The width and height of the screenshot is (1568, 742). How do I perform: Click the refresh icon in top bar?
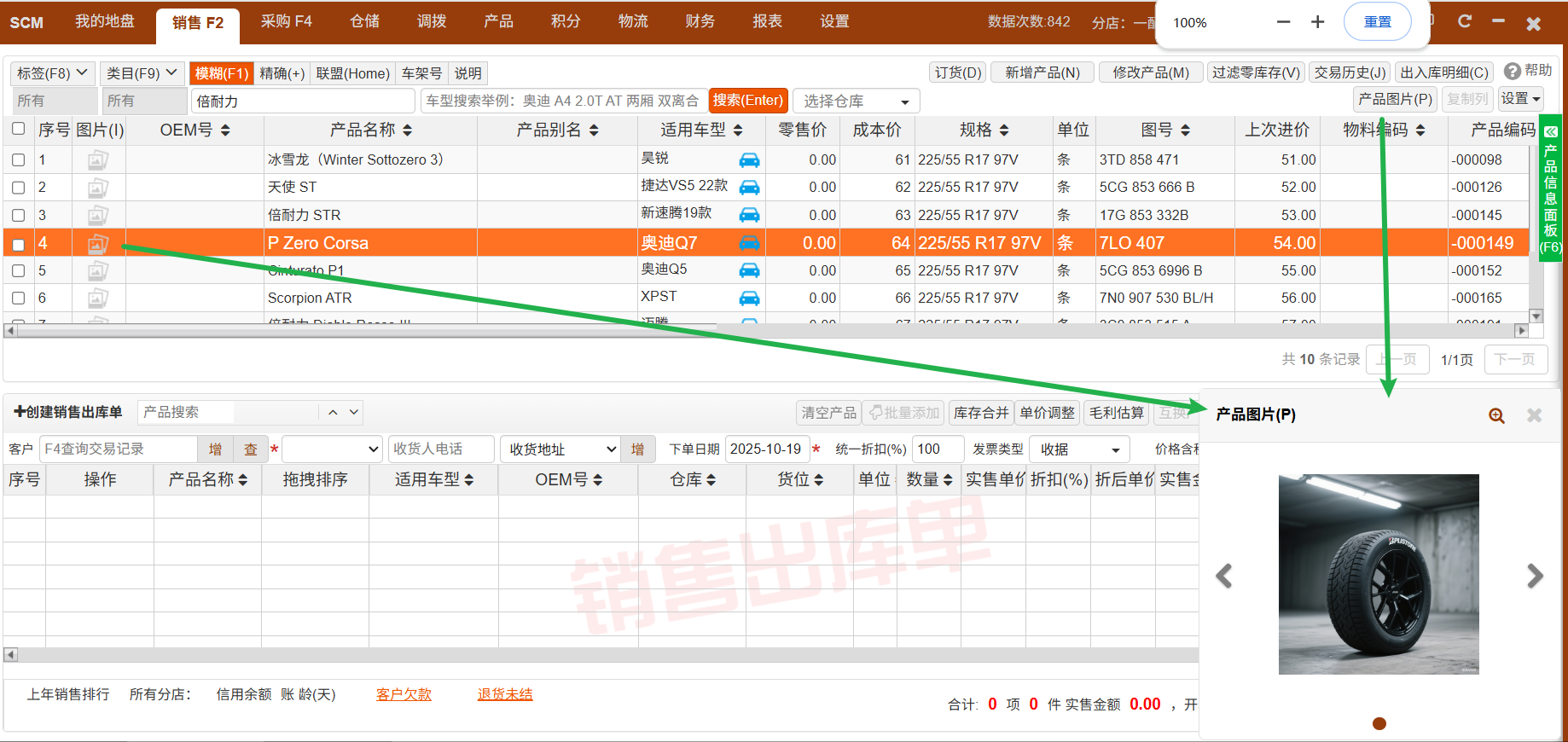[1465, 21]
